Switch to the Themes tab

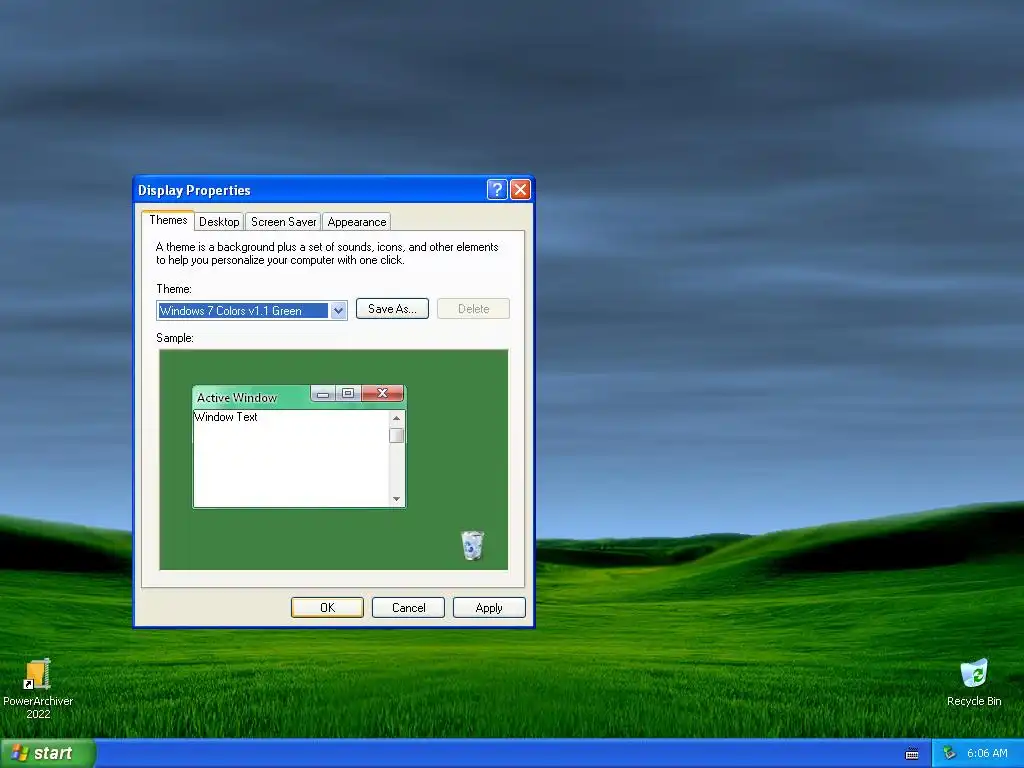click(168, 220)
